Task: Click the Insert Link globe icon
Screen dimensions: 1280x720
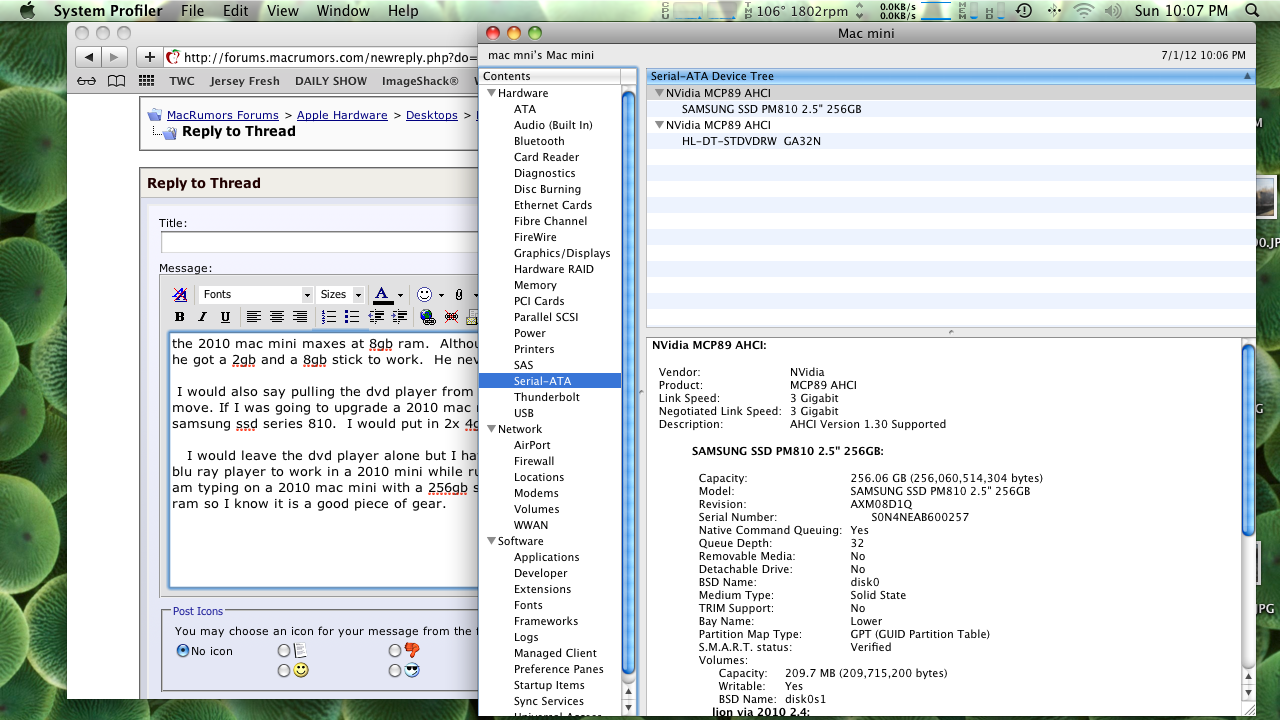Action: point(428,317)
